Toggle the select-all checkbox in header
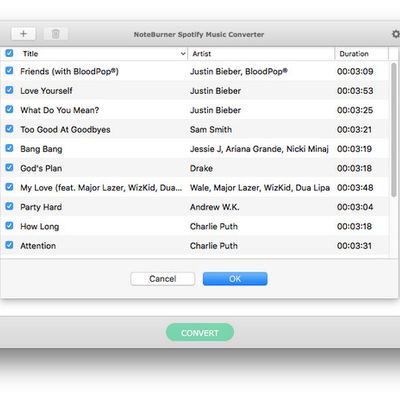The width and height of the screenshot is (400, 400). coord(9,53)
